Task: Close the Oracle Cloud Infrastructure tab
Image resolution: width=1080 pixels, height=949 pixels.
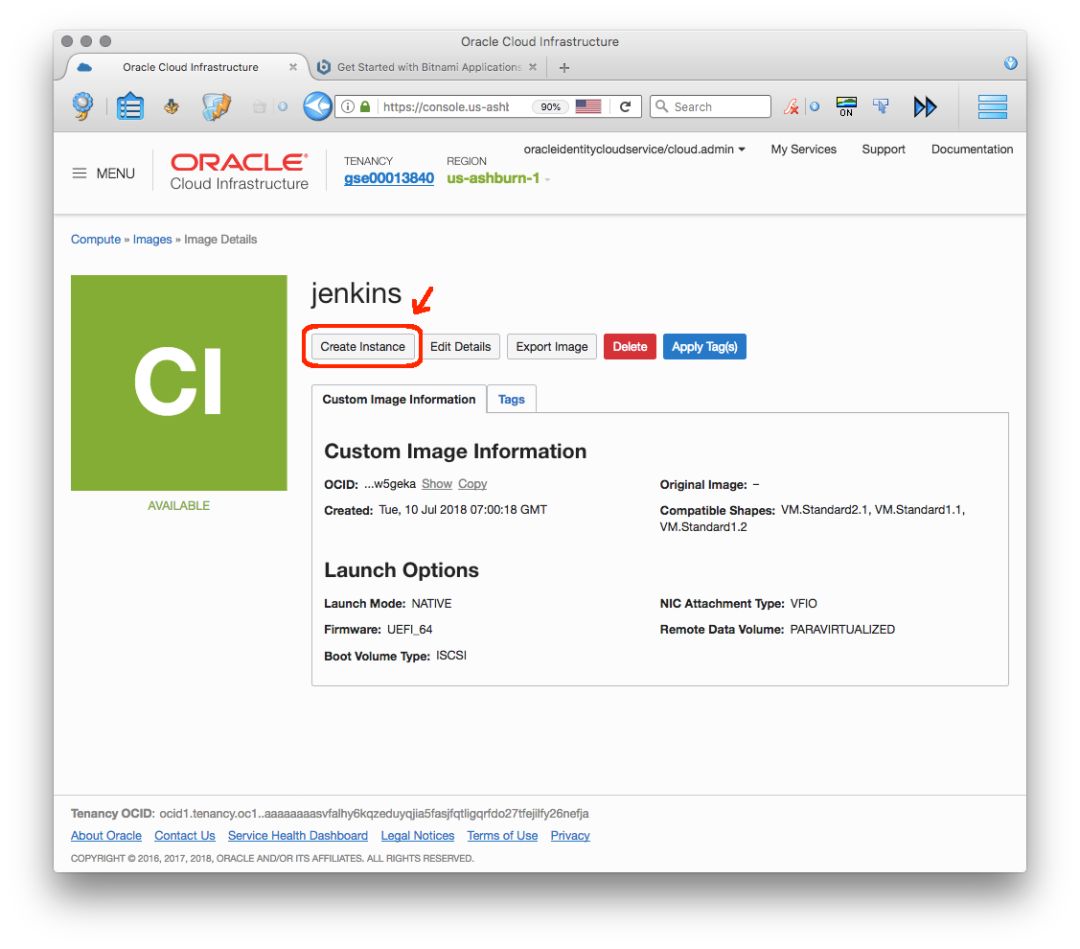Action: [x=293, y=67]
